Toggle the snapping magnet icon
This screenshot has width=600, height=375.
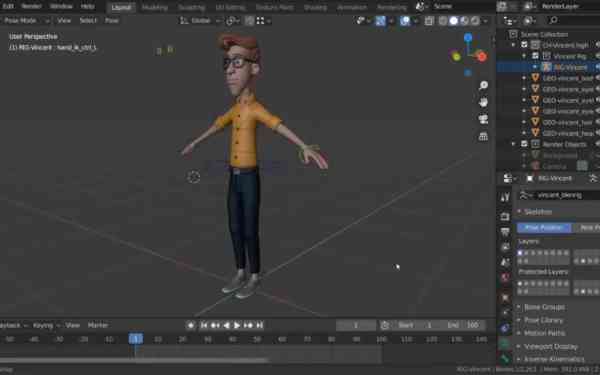pos(249,21)
